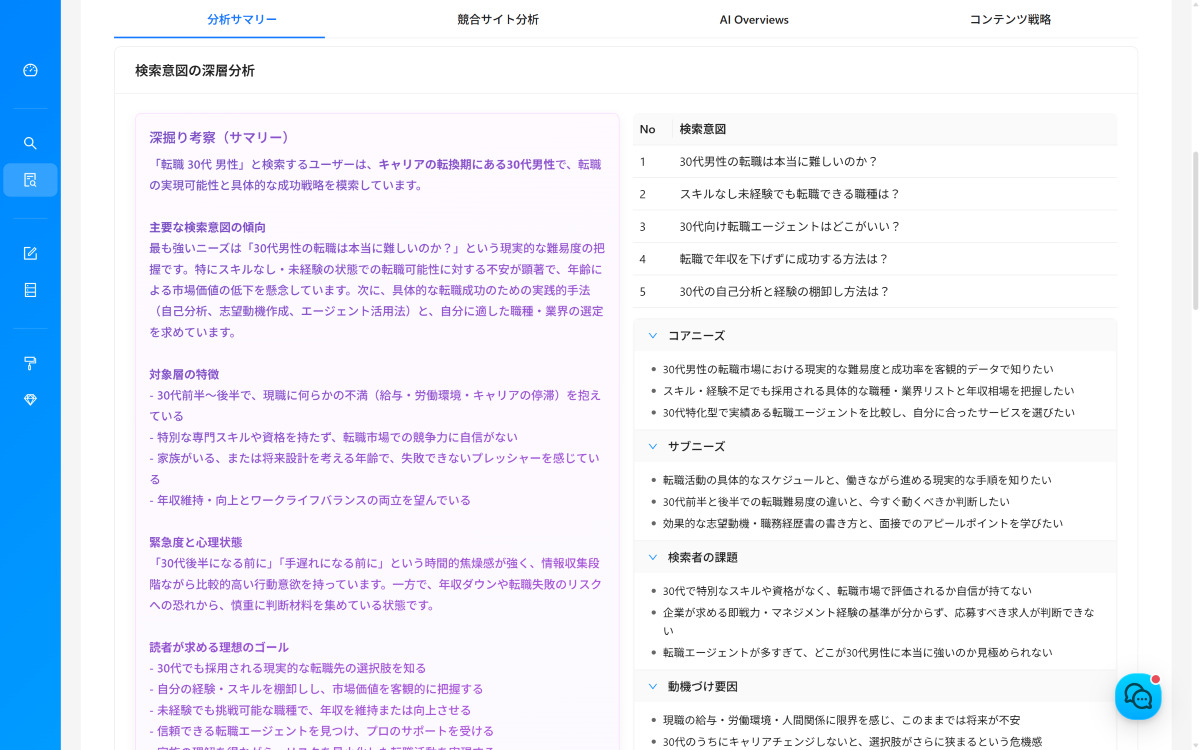Image resolution: width=1200 pixels, height=750 pixels.
Task: Select the active 分析サマリー tab
Action: tap(240, 19)
